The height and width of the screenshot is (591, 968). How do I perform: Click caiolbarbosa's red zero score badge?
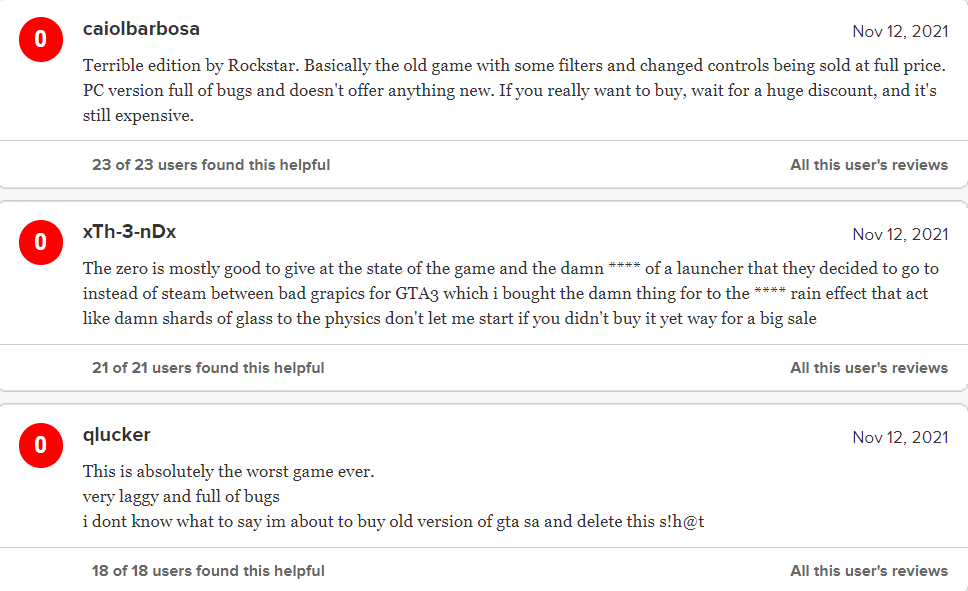click(x=41, y=40)
